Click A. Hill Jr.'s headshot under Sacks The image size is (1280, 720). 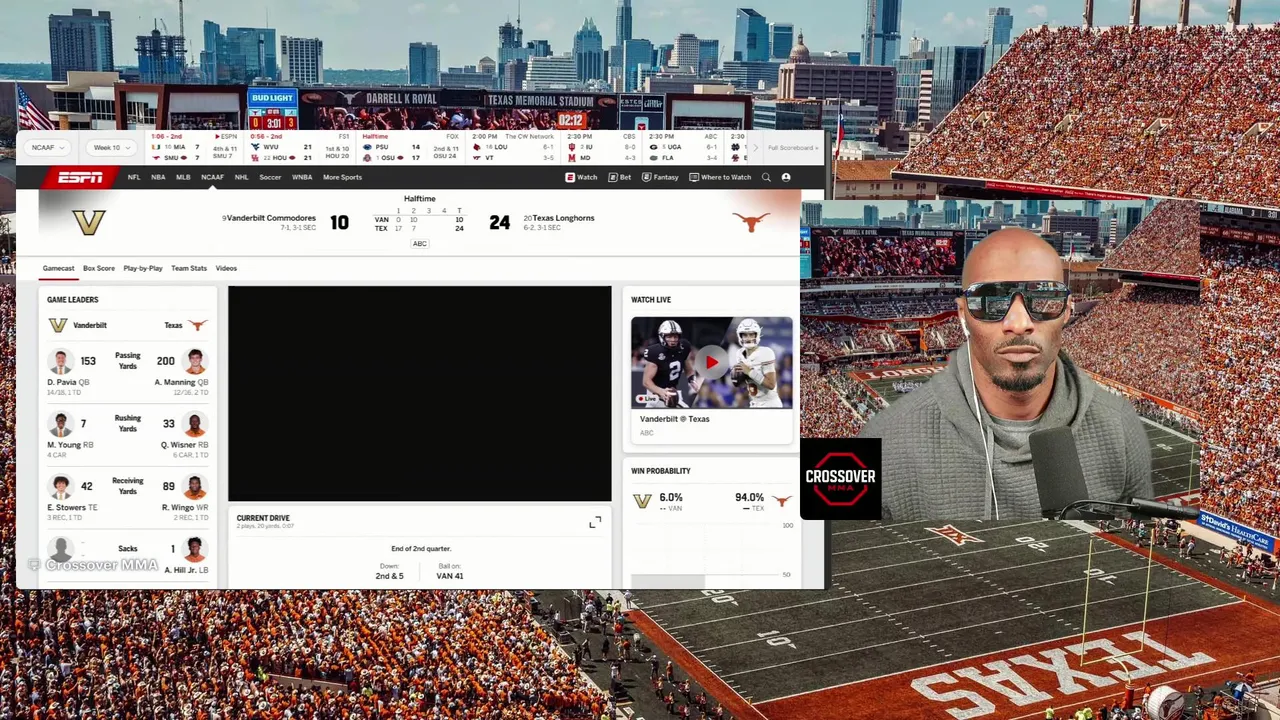pos(195,549)
